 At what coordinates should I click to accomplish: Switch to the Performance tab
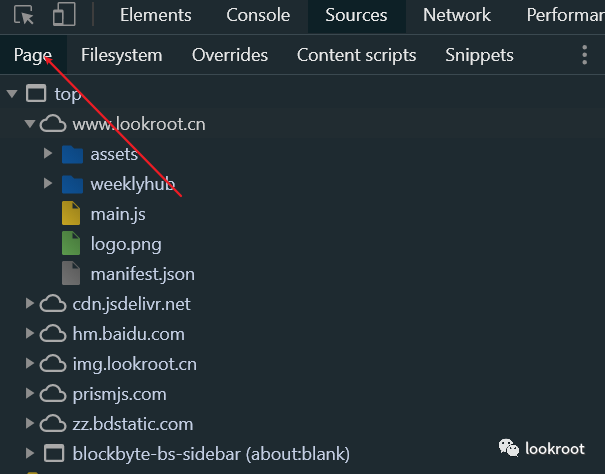(x=566, y=15)
